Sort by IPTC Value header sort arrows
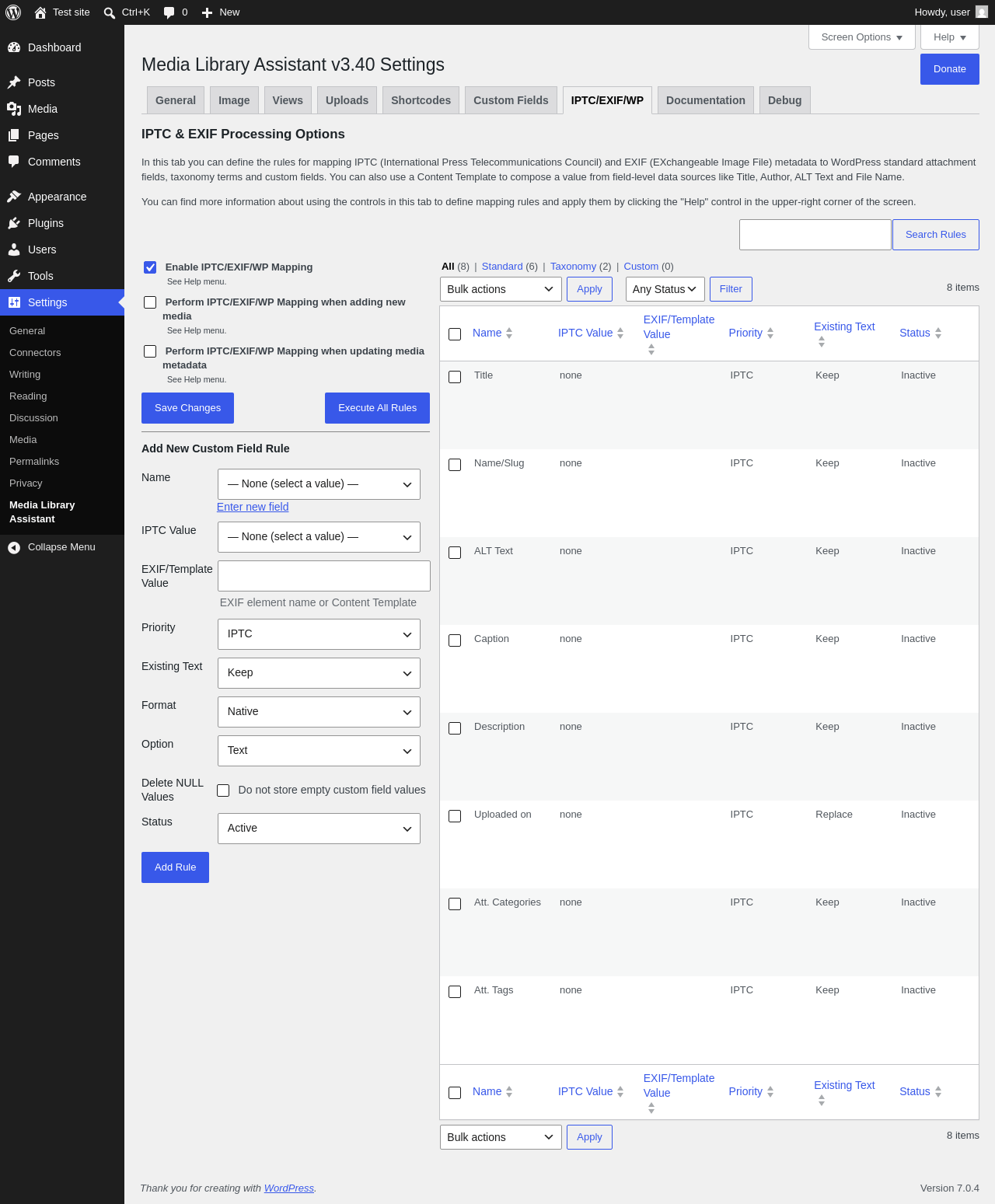This screenshot has height=1204, width=995. pyautogui.click(x=620, y=333)
